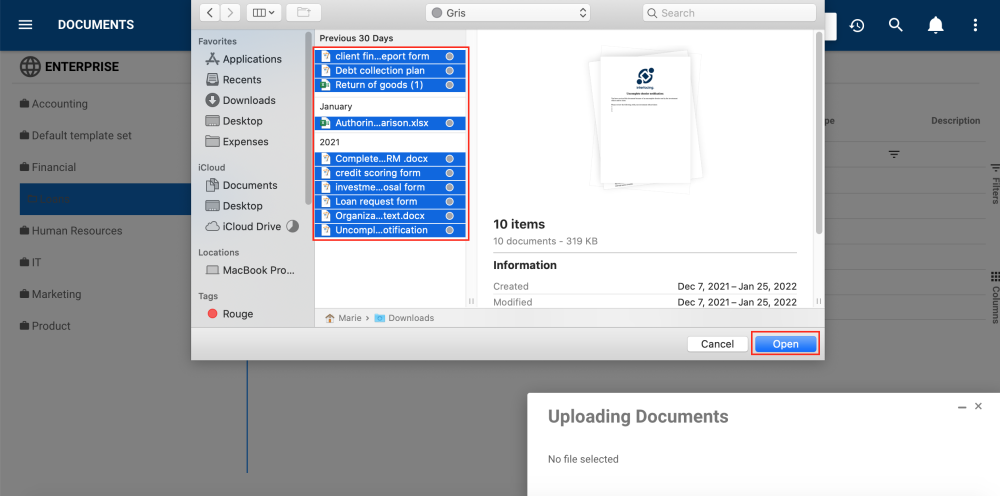Close the Uploading Documents panel

pyautogui.click(x=978, y=406)
